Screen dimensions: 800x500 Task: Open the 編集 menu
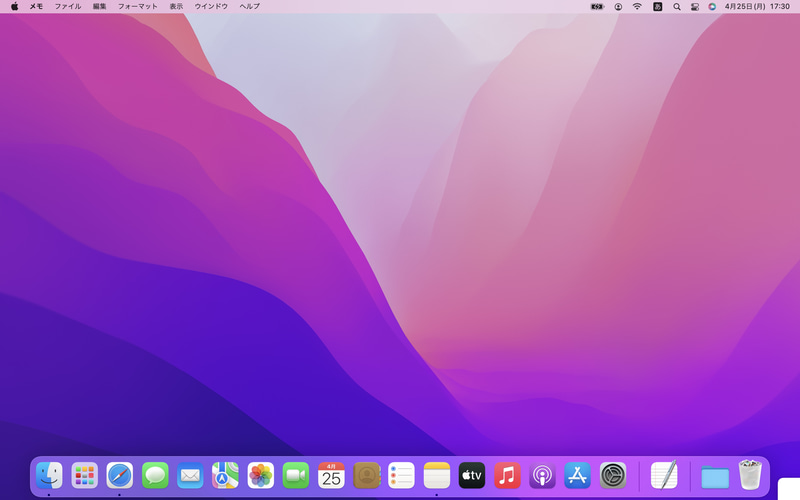[99, 6]
